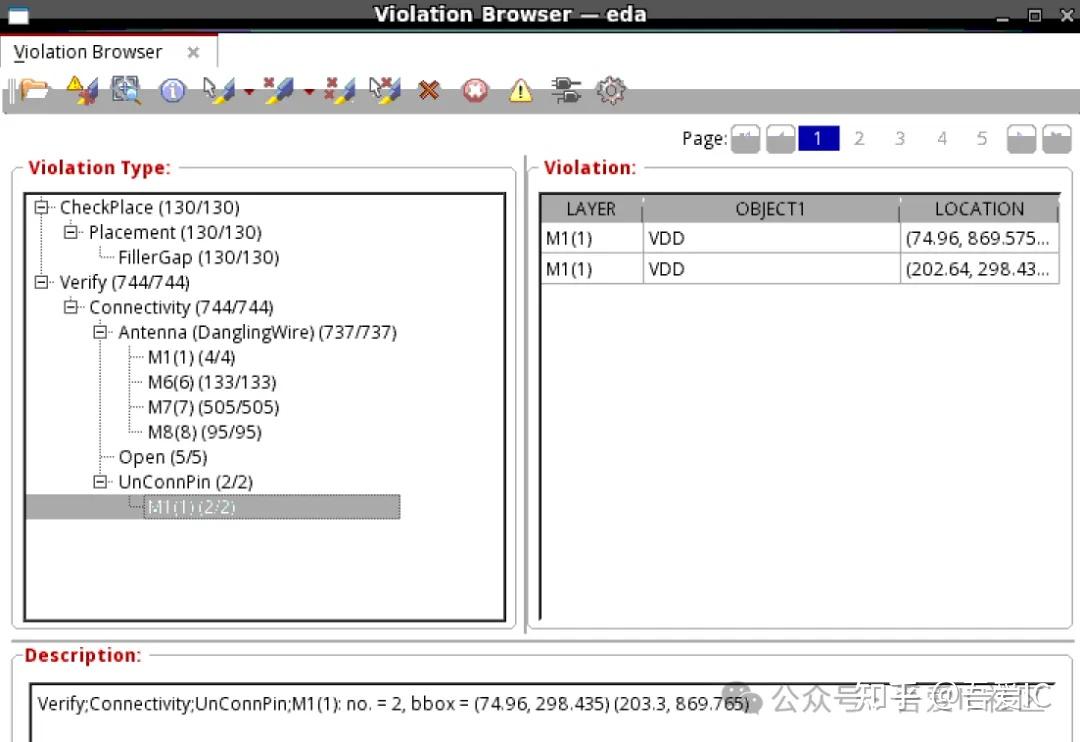The width and height of the screenshot is (1080, 742).
Task: Click the violation warning toolbar icon
Action: (83, 90)
